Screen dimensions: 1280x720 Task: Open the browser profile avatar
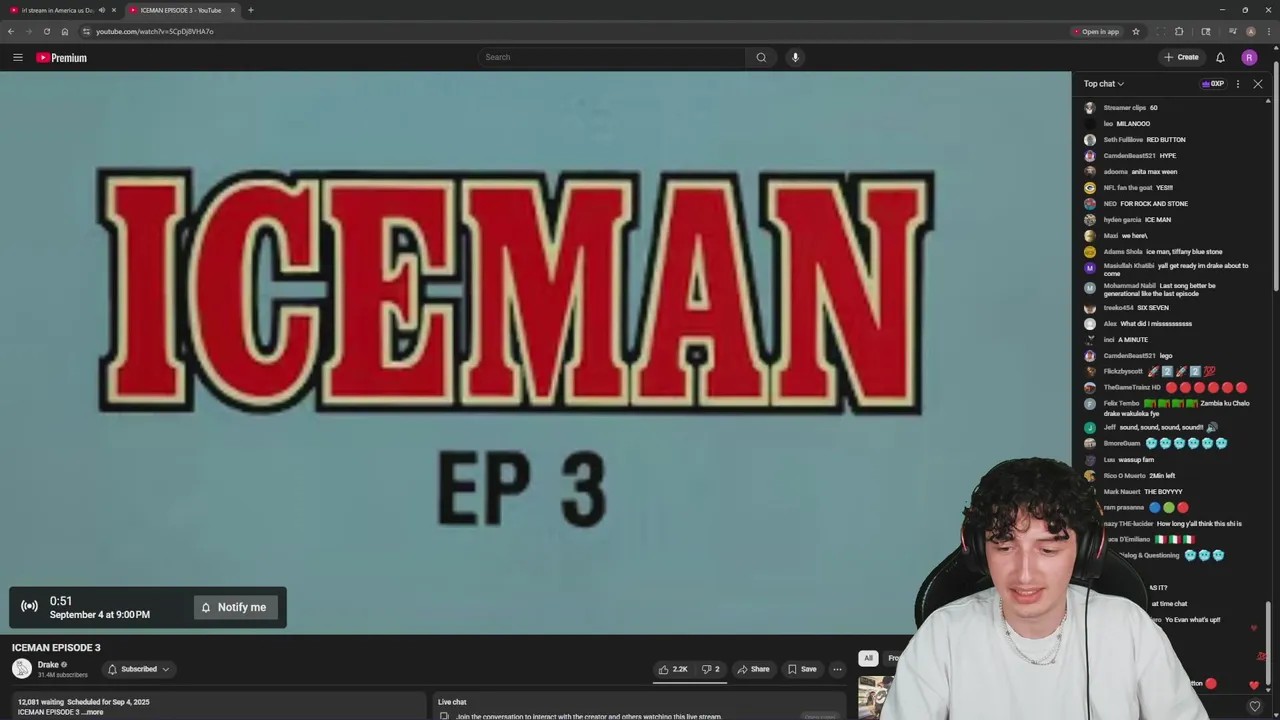(1251, 31)
